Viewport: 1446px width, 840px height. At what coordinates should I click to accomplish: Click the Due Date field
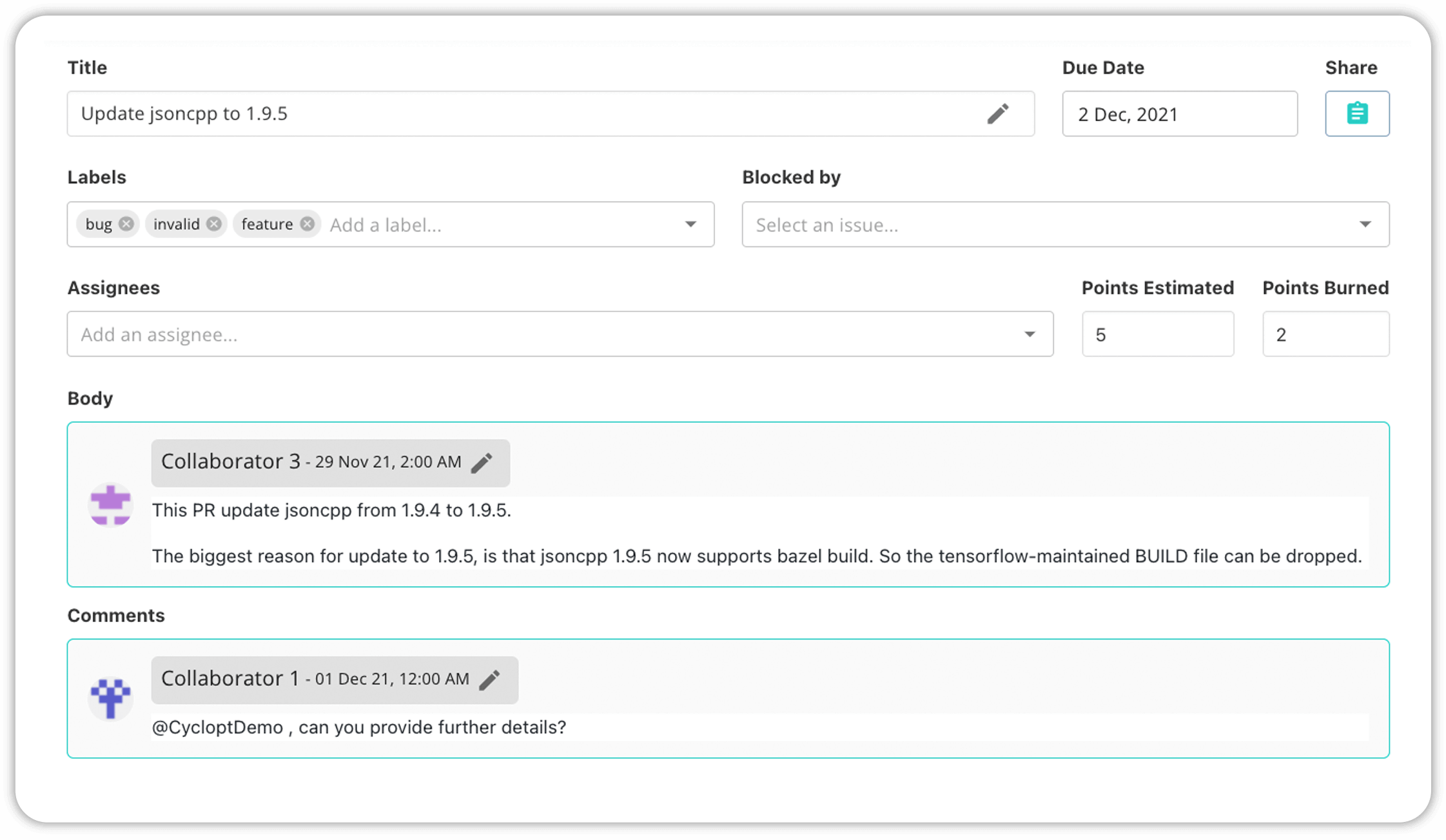click(x=1180, y=113)
